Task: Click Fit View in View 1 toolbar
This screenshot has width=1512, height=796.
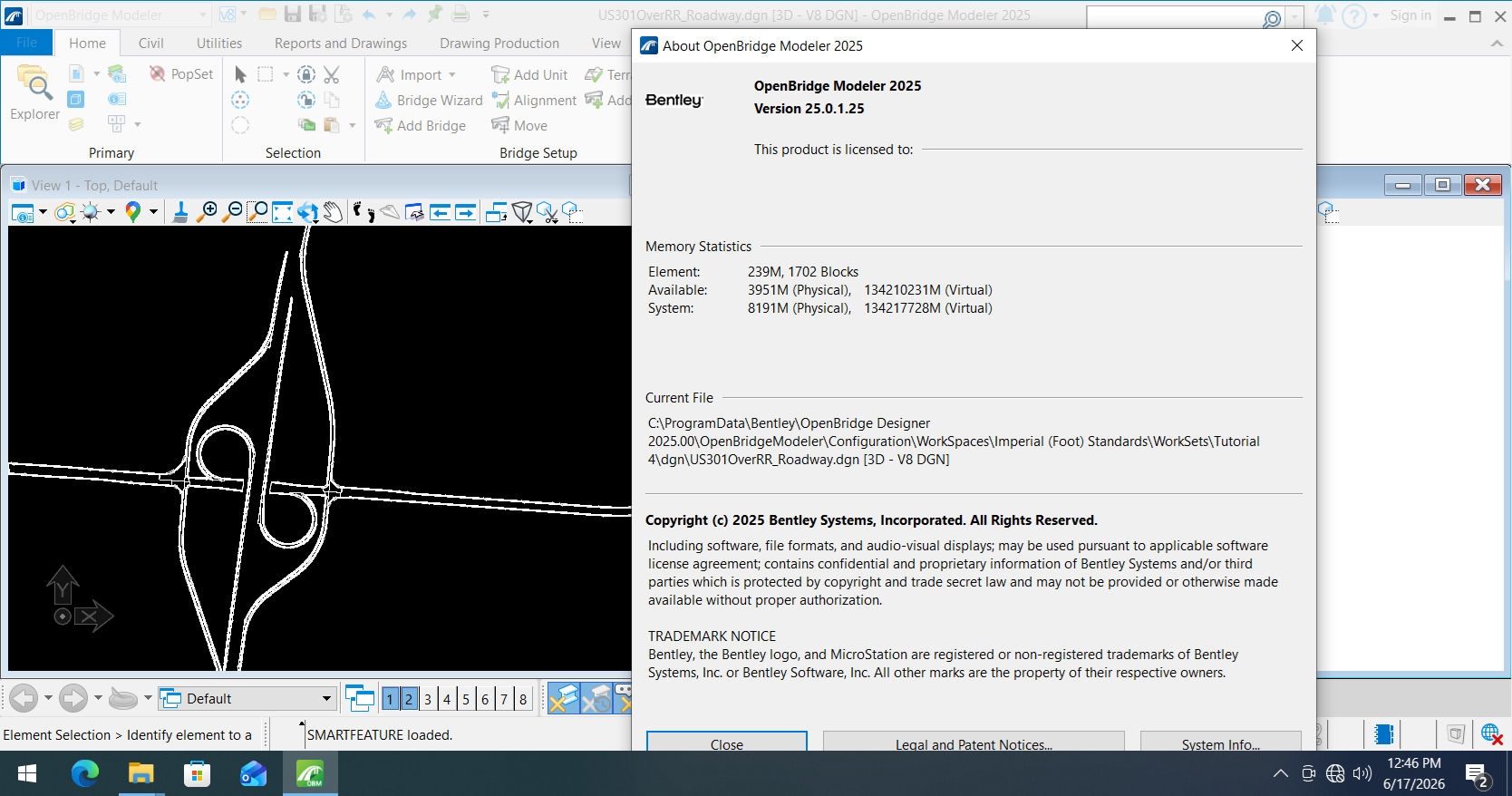Action: [283, 212]
